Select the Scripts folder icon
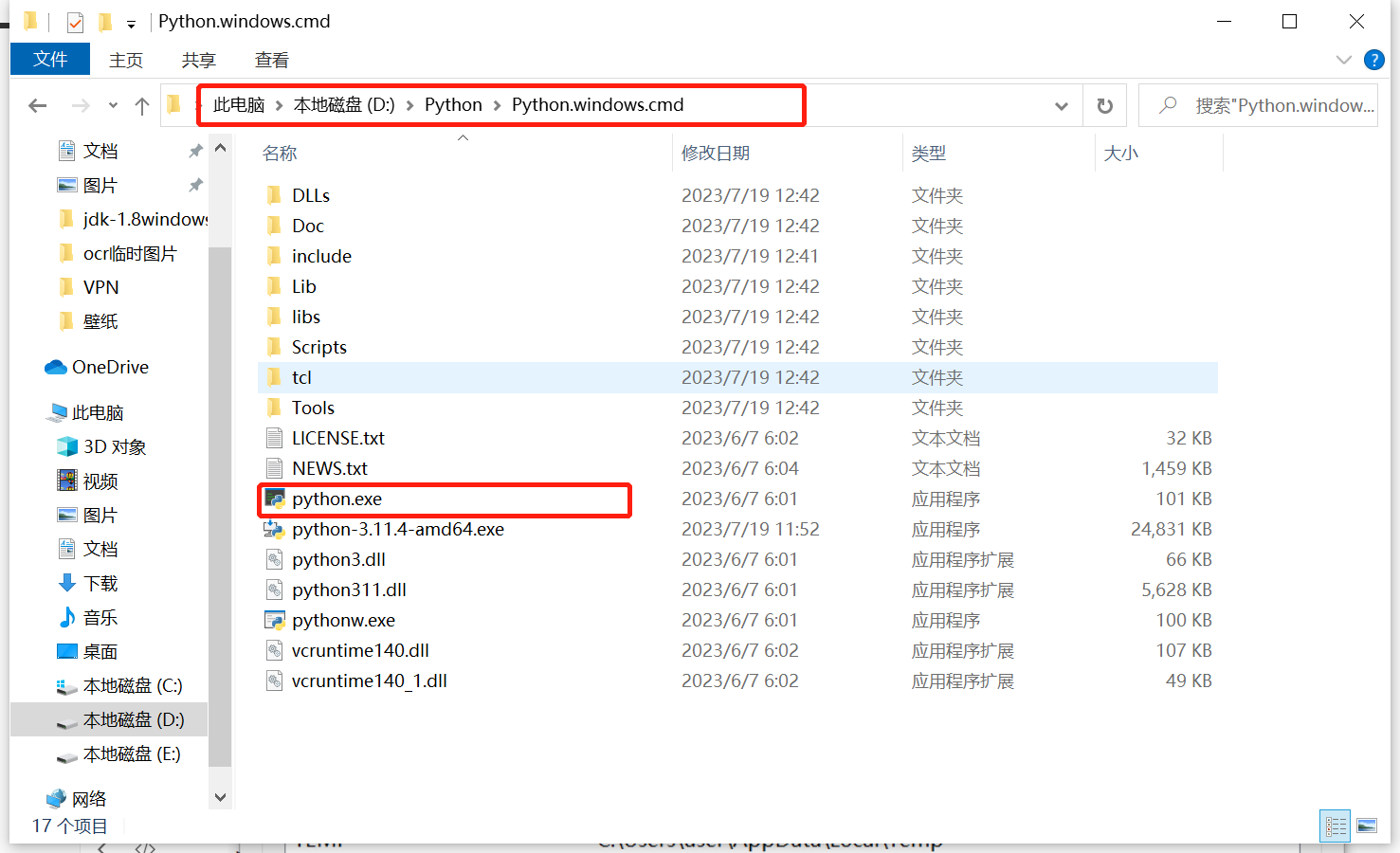 274,347
